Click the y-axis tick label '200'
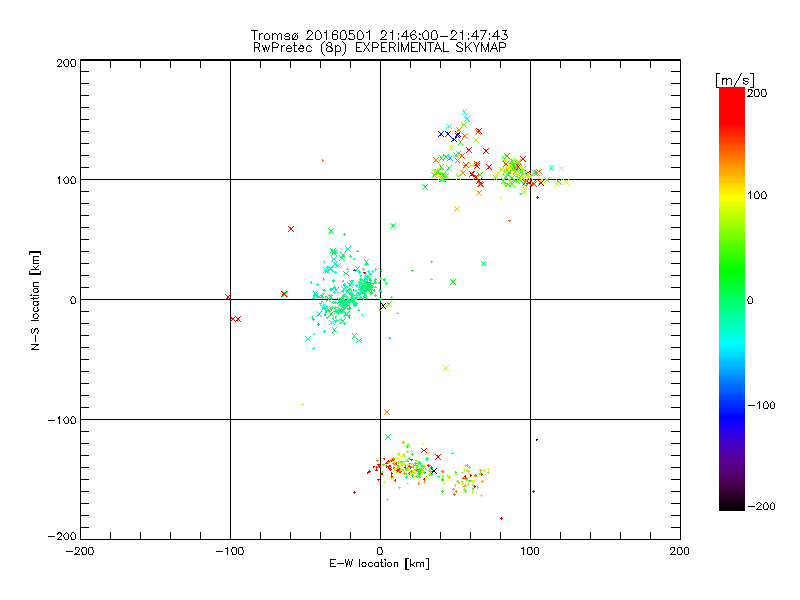This screenshot has height=600, width=800. [66, 63]
